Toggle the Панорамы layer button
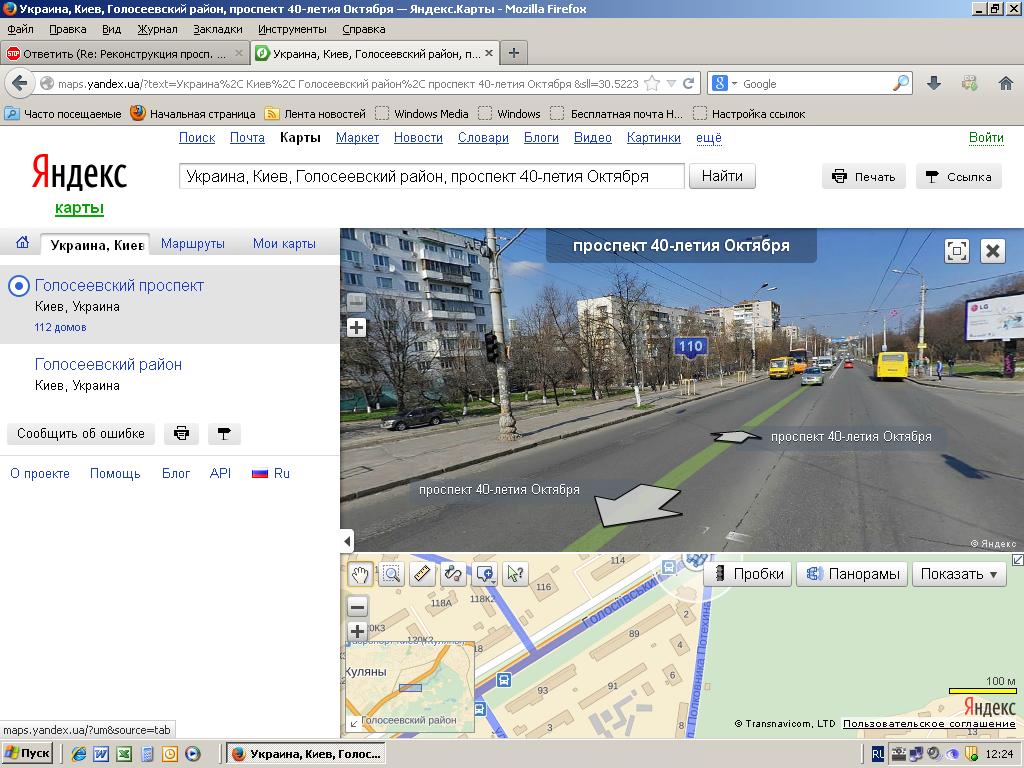The height and width of the screenshot is (768, 1024). 852,574
